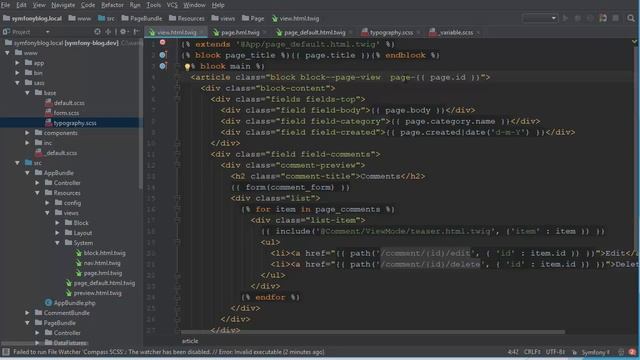
Task: Click the Search Everywhere magnifier icon
Action: pyautogui.click(x=631, y=18)
